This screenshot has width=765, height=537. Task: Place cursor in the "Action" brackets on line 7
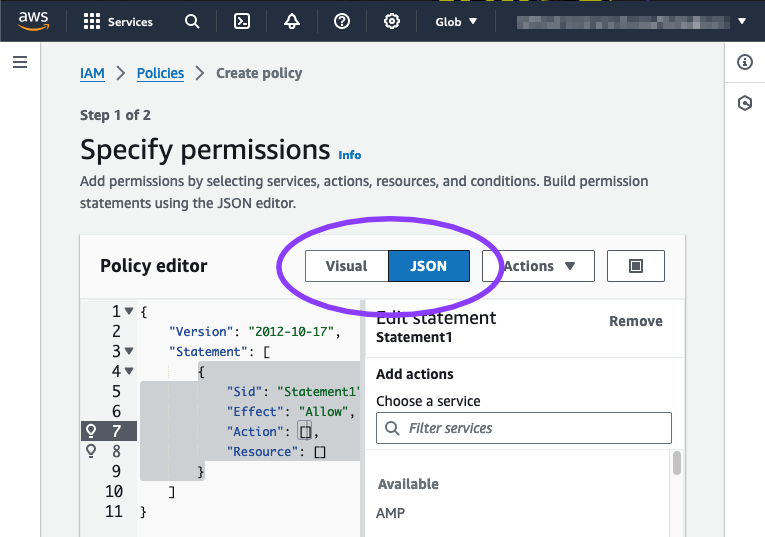point(305,432)
